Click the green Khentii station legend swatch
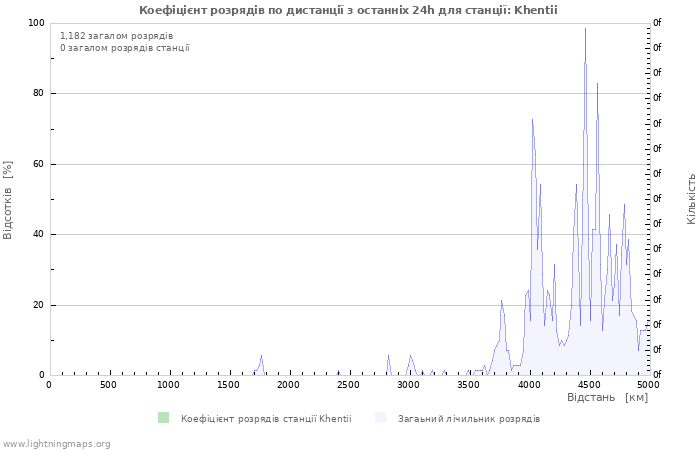This screenshot has width=700, height=450. click(163, 418)
